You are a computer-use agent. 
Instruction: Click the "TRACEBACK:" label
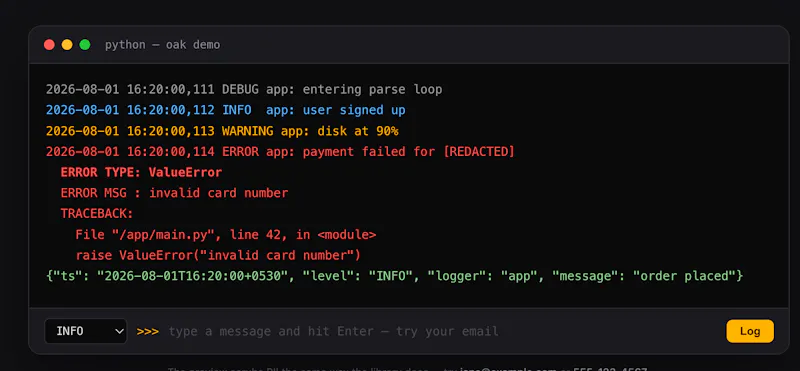[97, 214]
